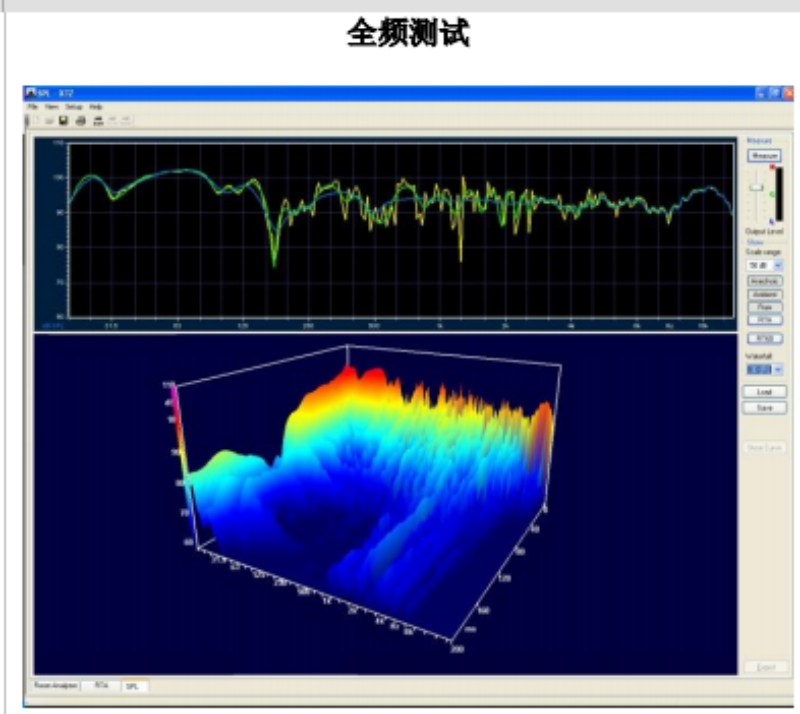
Task: Switch to the Room Analysis tab
Action: (55, 686)
